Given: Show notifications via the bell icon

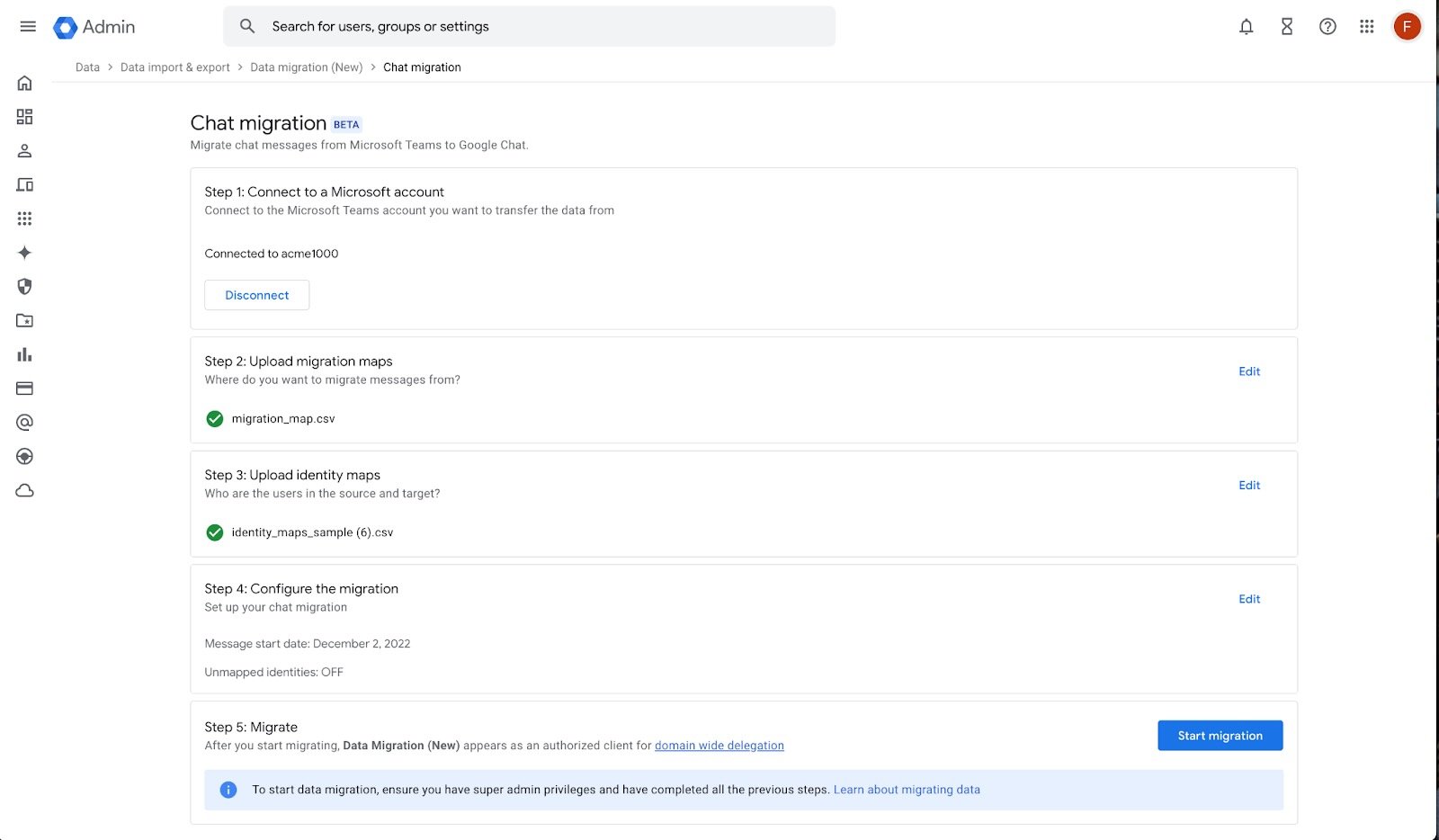Looking at the screenshot, I should click(x=1246, y=26).
